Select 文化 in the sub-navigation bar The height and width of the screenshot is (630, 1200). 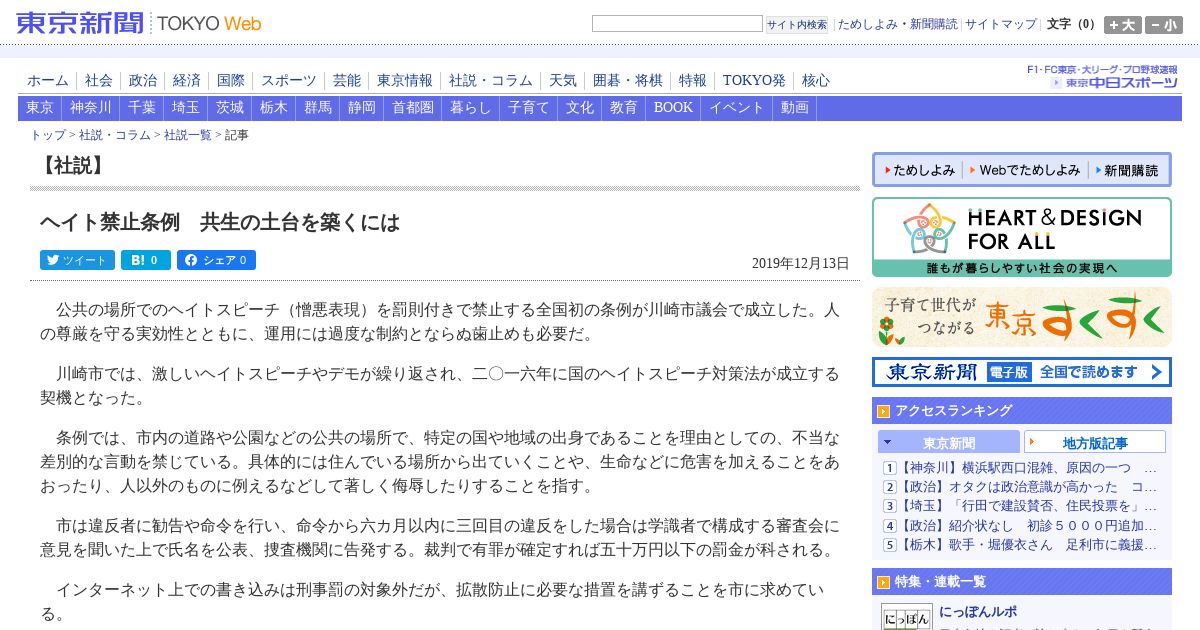tap(580, 108)
